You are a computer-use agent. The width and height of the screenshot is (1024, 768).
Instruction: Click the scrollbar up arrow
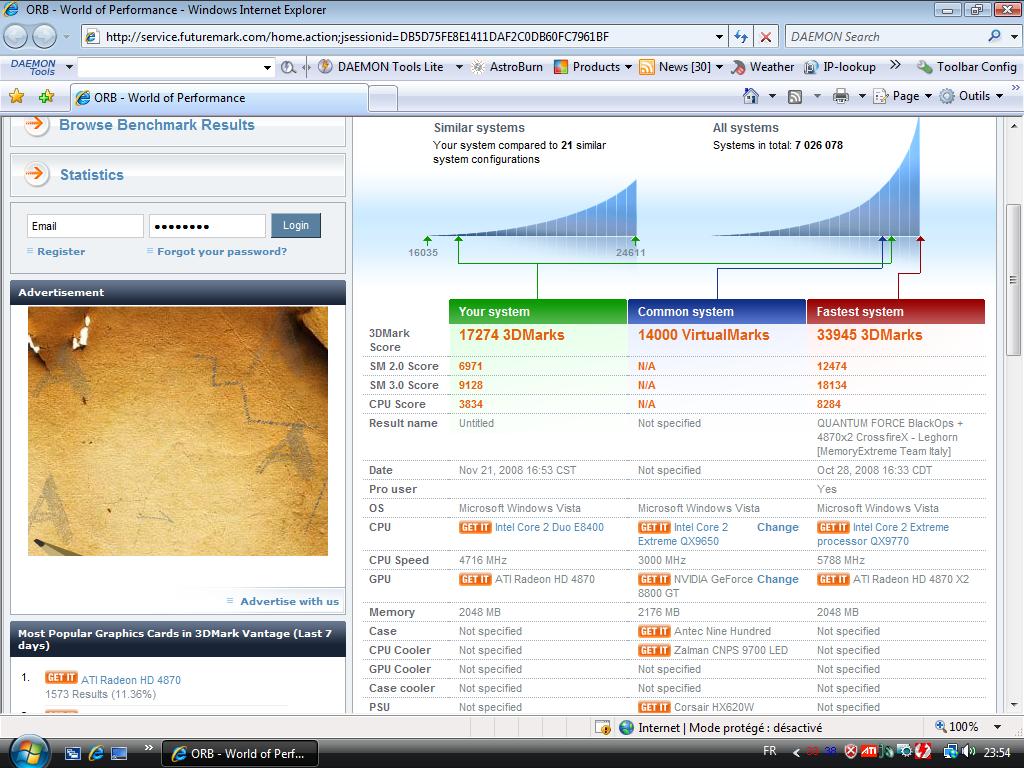(x=1014, y=125)
